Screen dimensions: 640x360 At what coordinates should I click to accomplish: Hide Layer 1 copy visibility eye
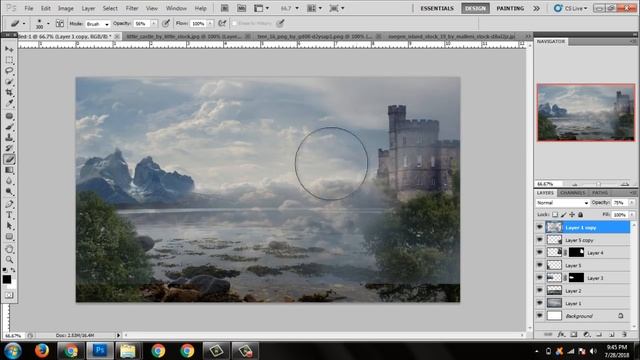pos(540,227)
